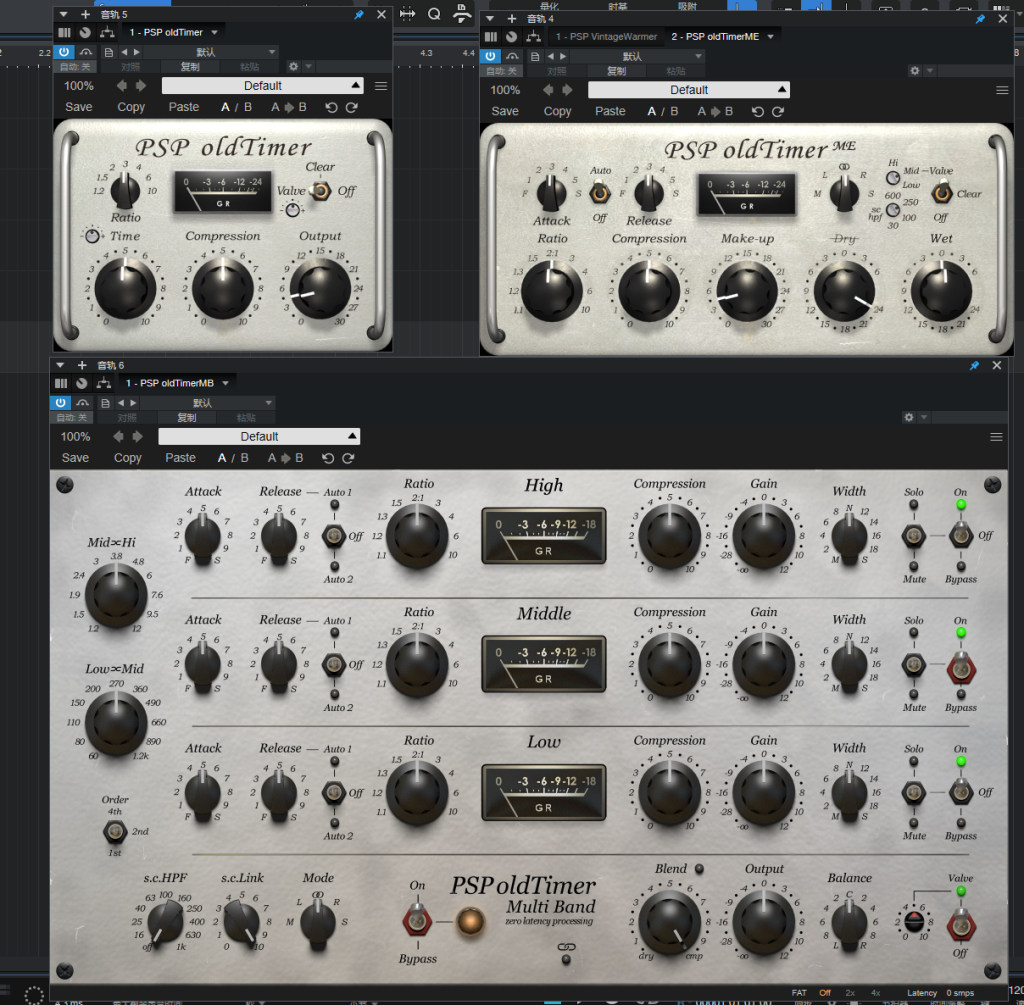Click the routing icon in 音轨 5 window

[107, 32]
